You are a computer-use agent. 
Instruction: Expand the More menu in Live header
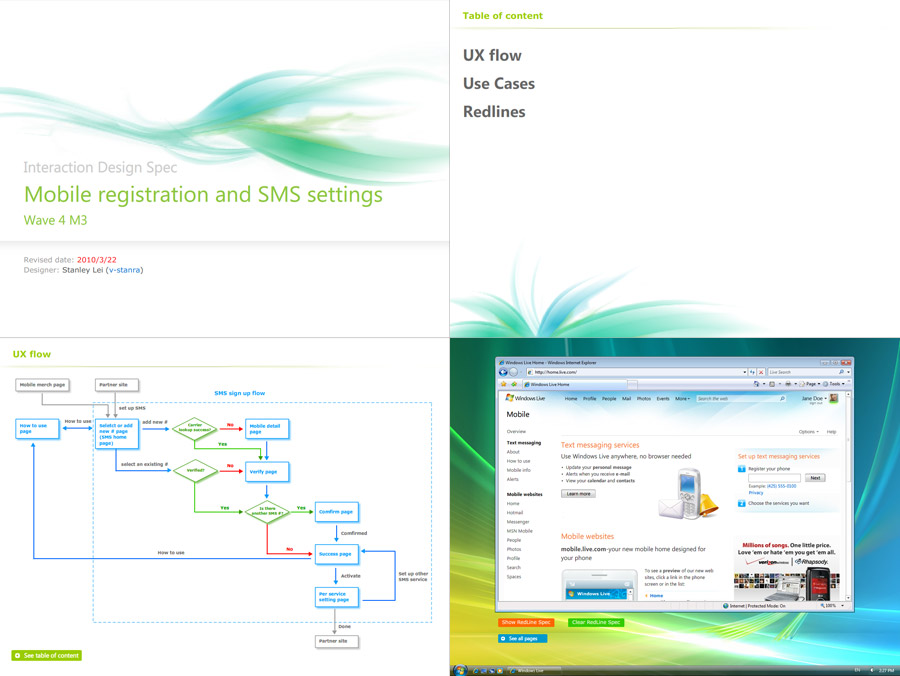point(682,399)
